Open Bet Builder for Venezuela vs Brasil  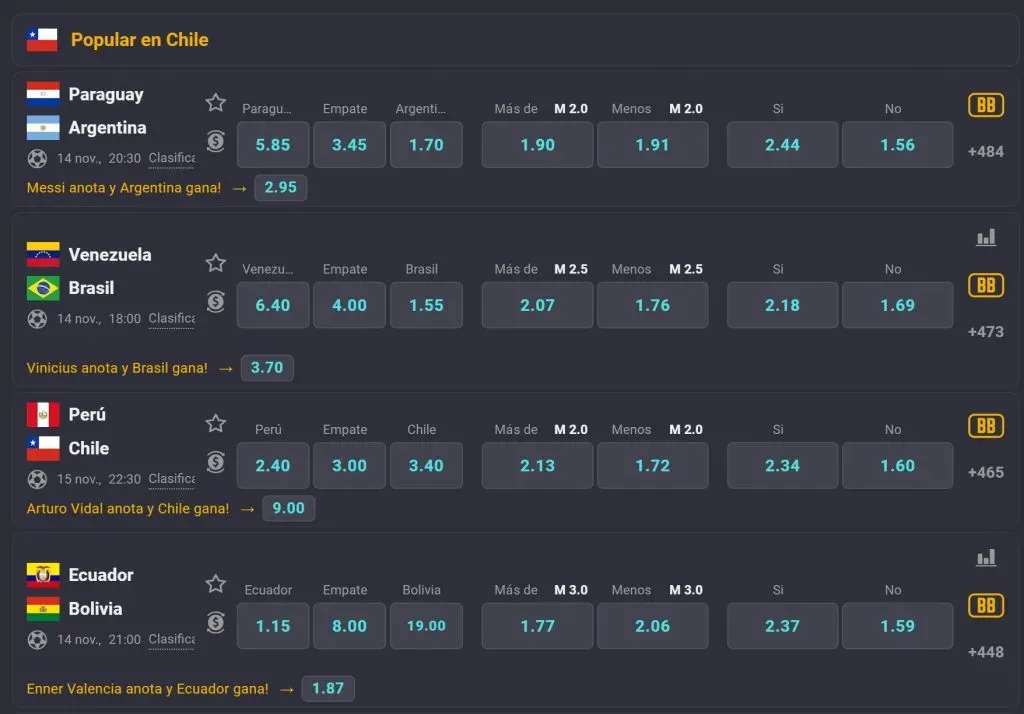(986, 285)
